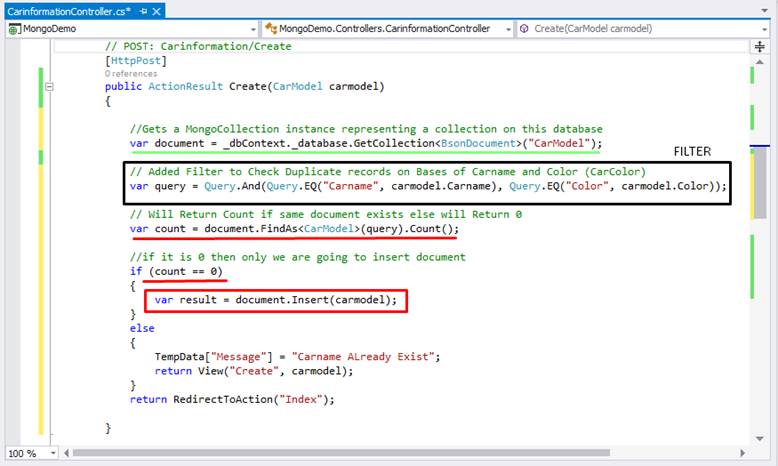Screen dimensions: 778x466
Task: Click the "Carname" string in the query
Action: [351, 186]
